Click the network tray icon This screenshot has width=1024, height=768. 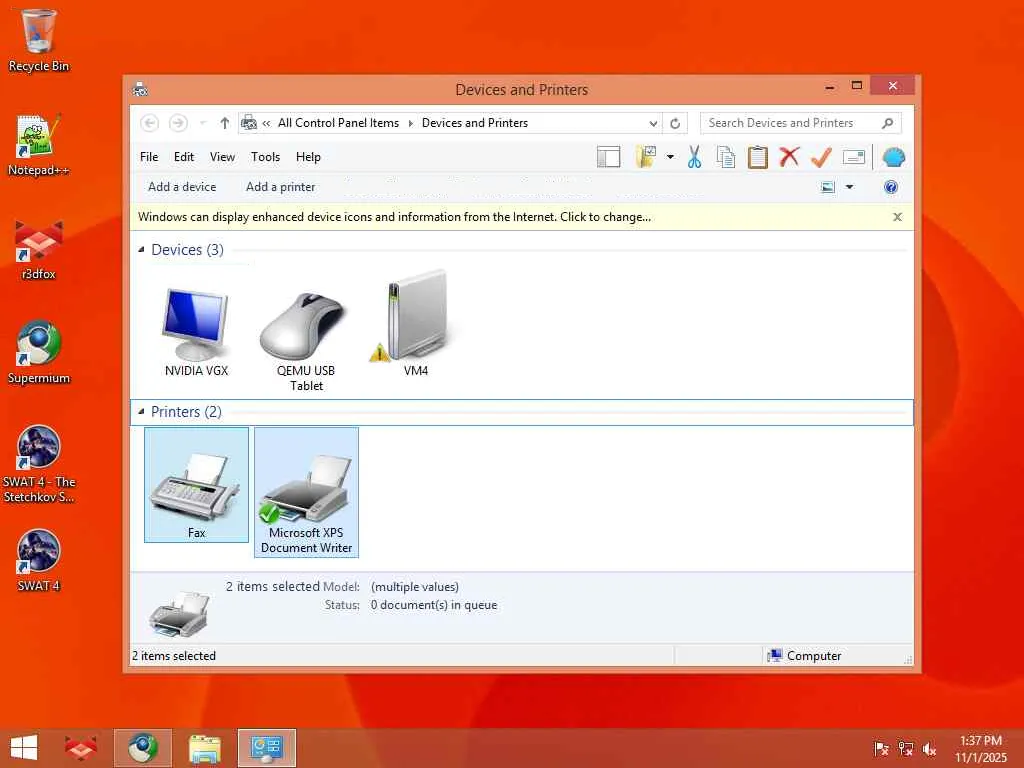[x=906, y=749]
